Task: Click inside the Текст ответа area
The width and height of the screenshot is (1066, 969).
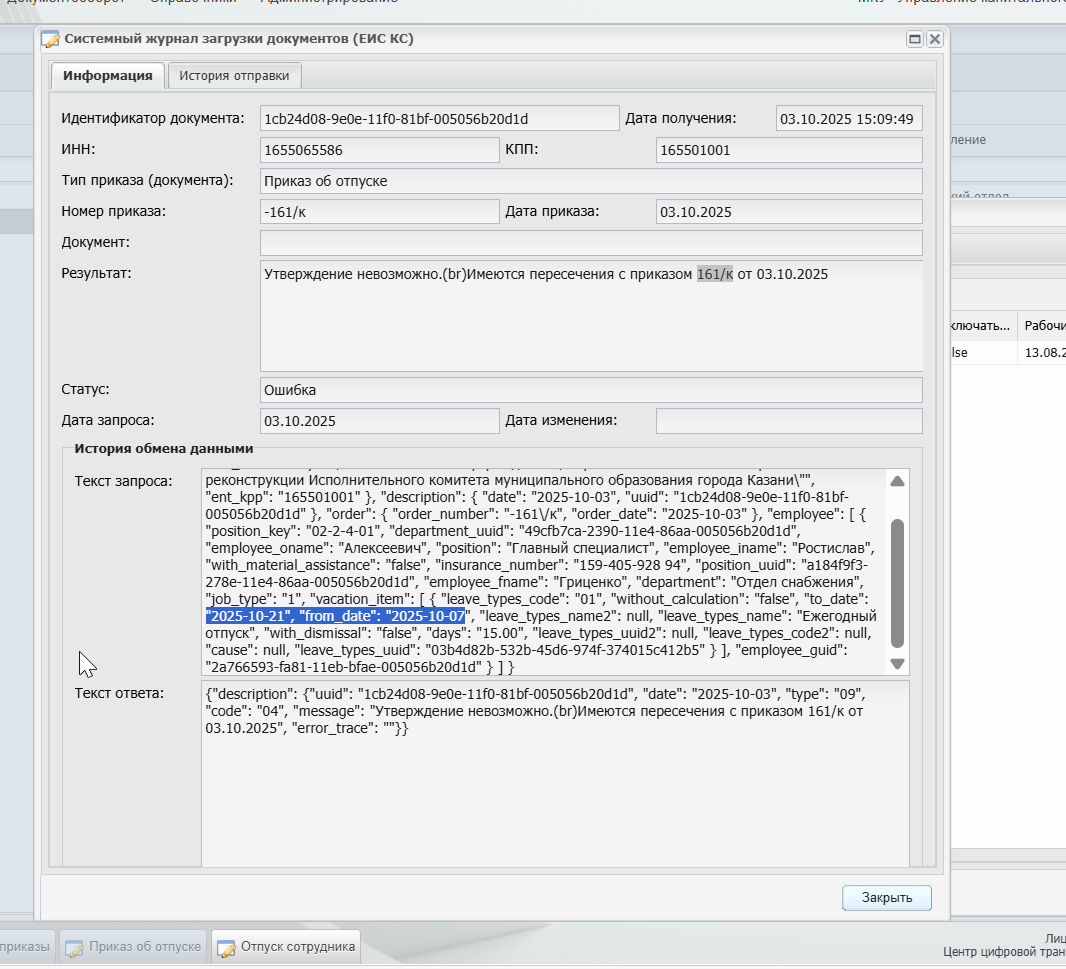Action: (x=555, y=774)
